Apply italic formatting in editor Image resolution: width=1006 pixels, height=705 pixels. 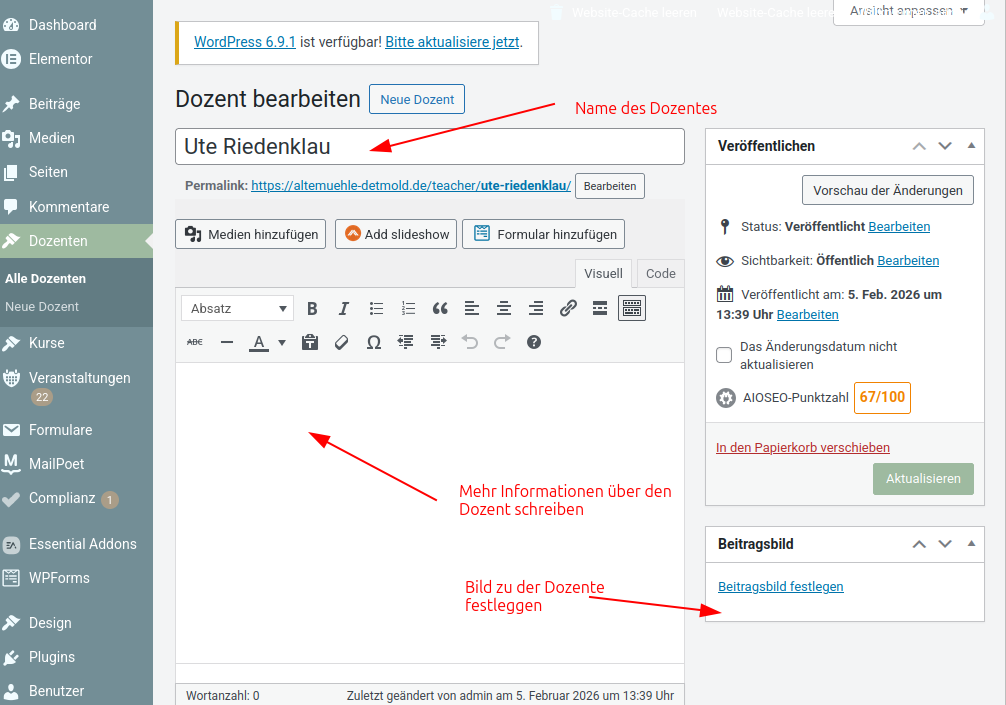pos(344,309)
